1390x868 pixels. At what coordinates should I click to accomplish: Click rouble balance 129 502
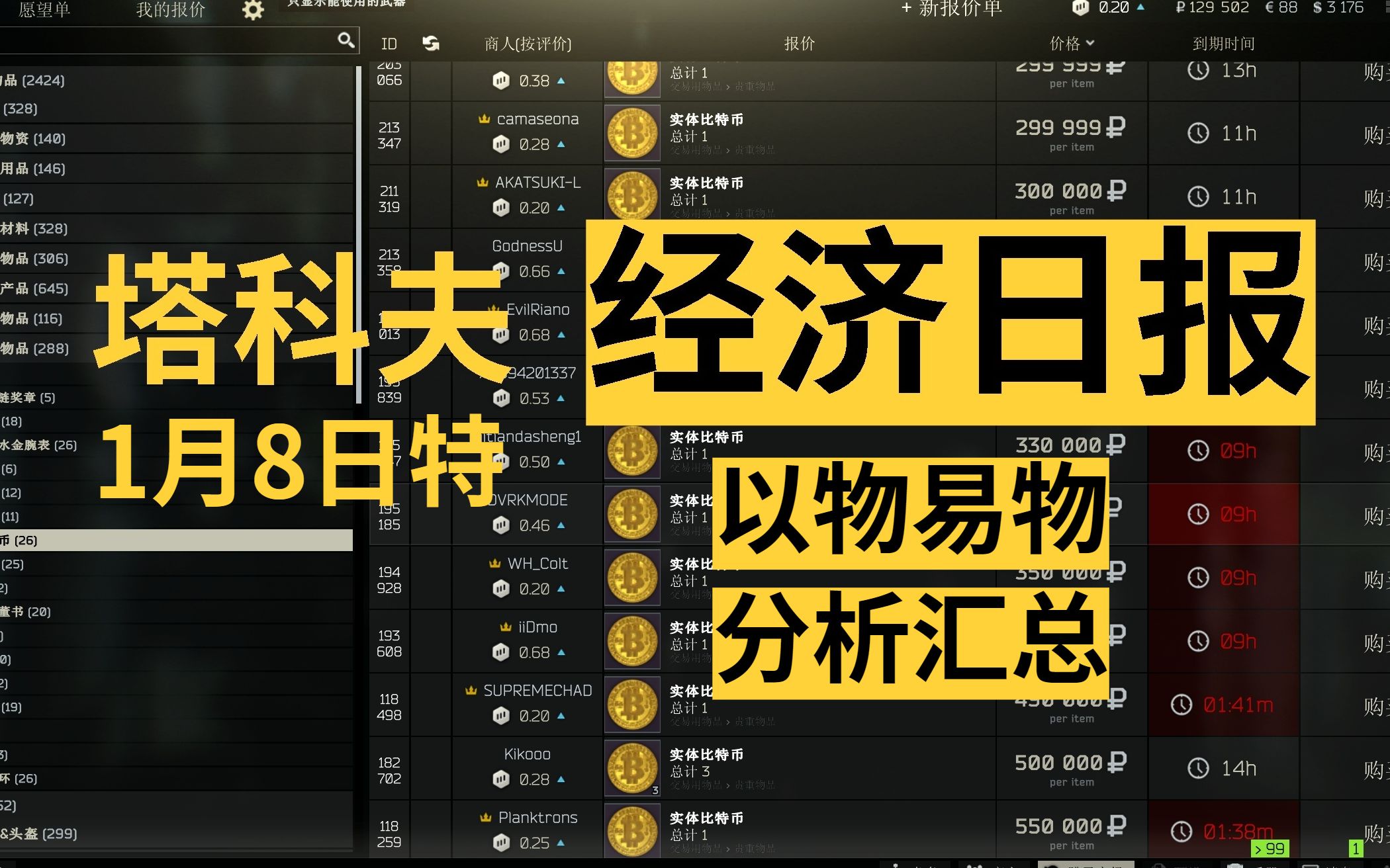coord(1212,8)
